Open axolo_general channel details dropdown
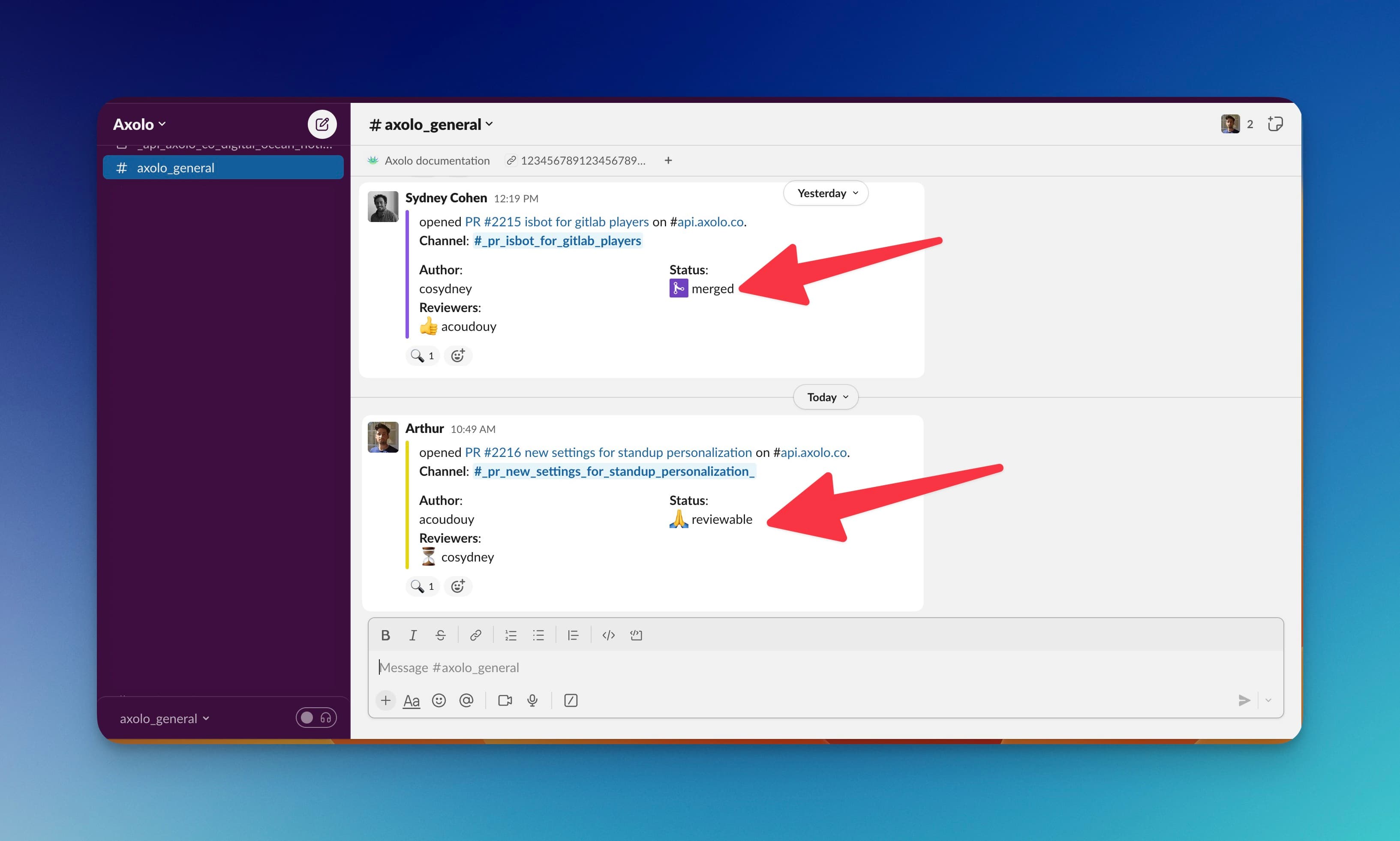 (431, 124)
